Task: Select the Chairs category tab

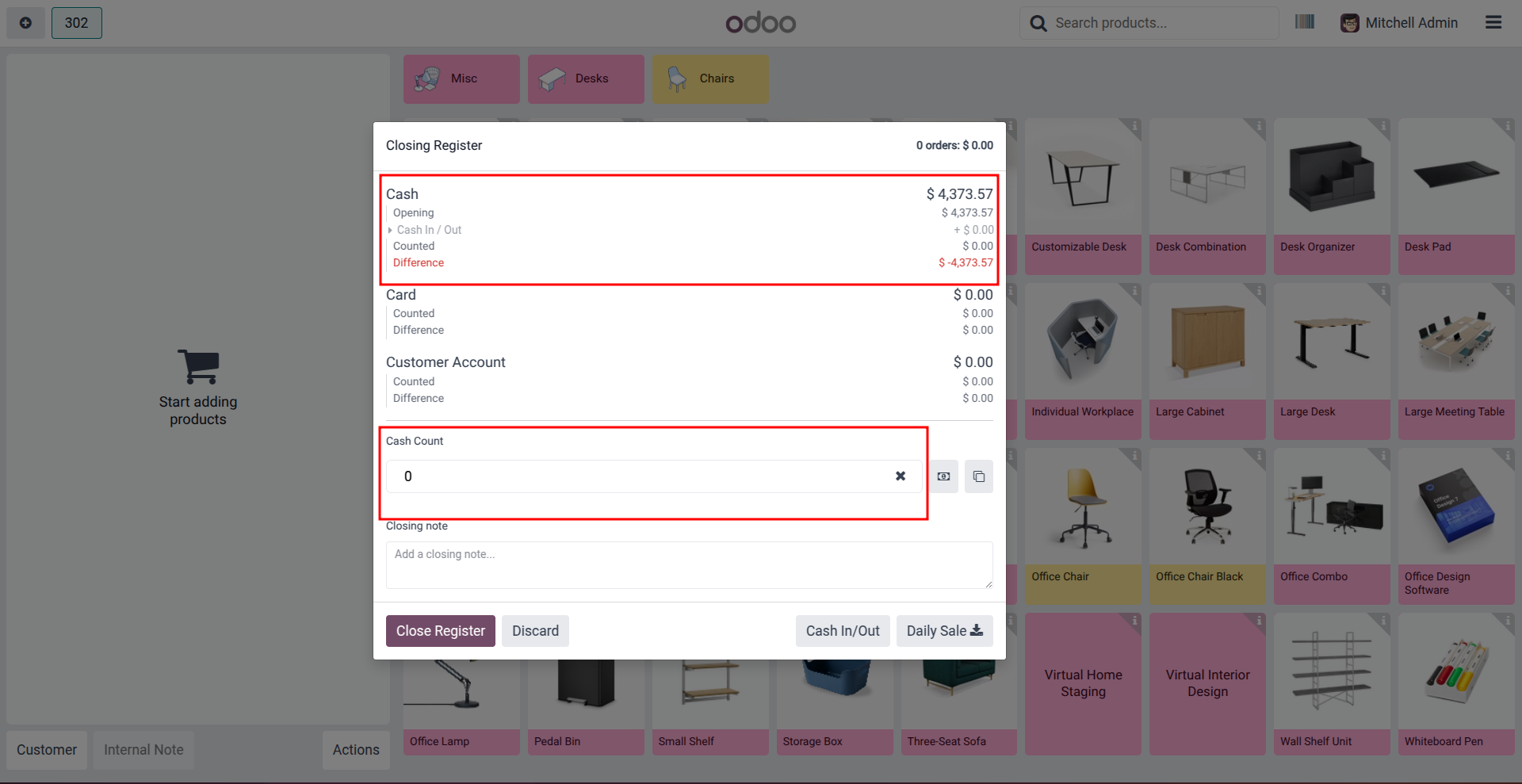Action: pyautogui.click(x=710, y=78)
